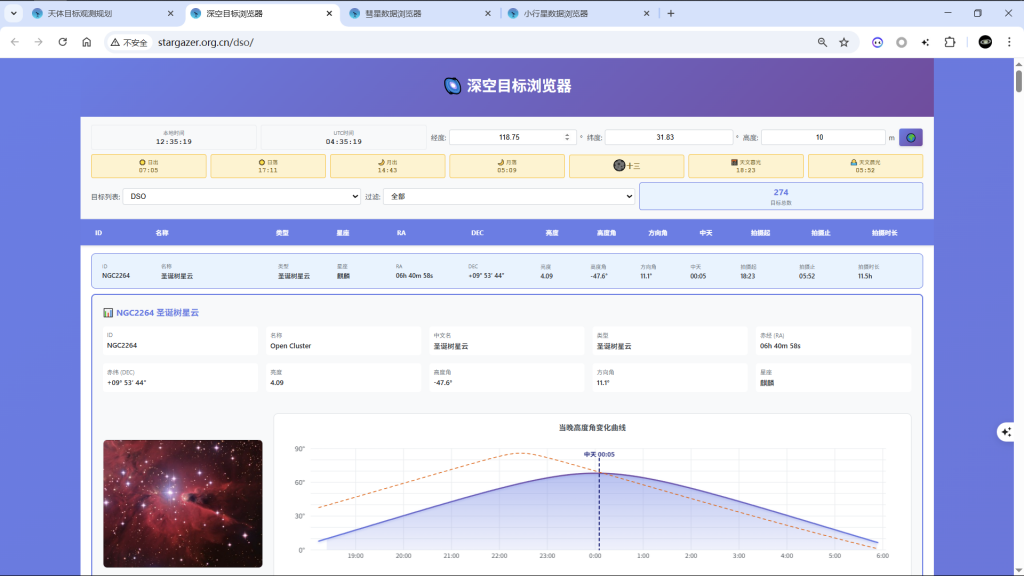The height and width of the screenshot is (576, 1024).
Task: Expand the 过滤 全部 filter dropdown
Action: click(x=509, y=197)
